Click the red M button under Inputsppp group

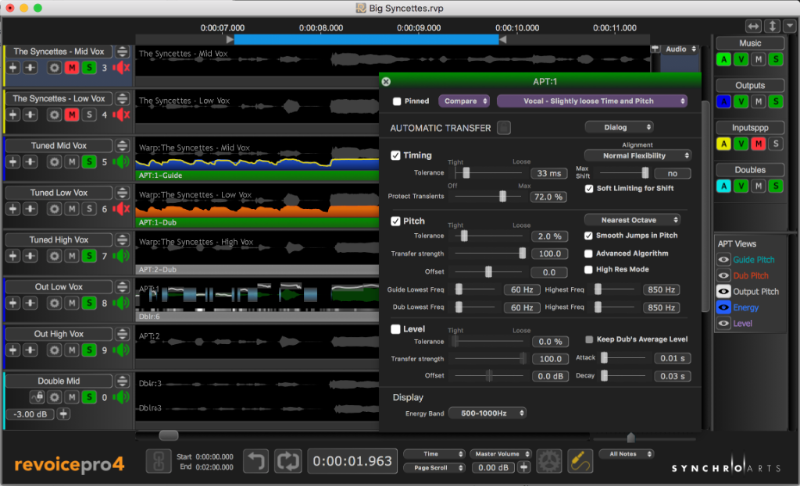(759, 144)
